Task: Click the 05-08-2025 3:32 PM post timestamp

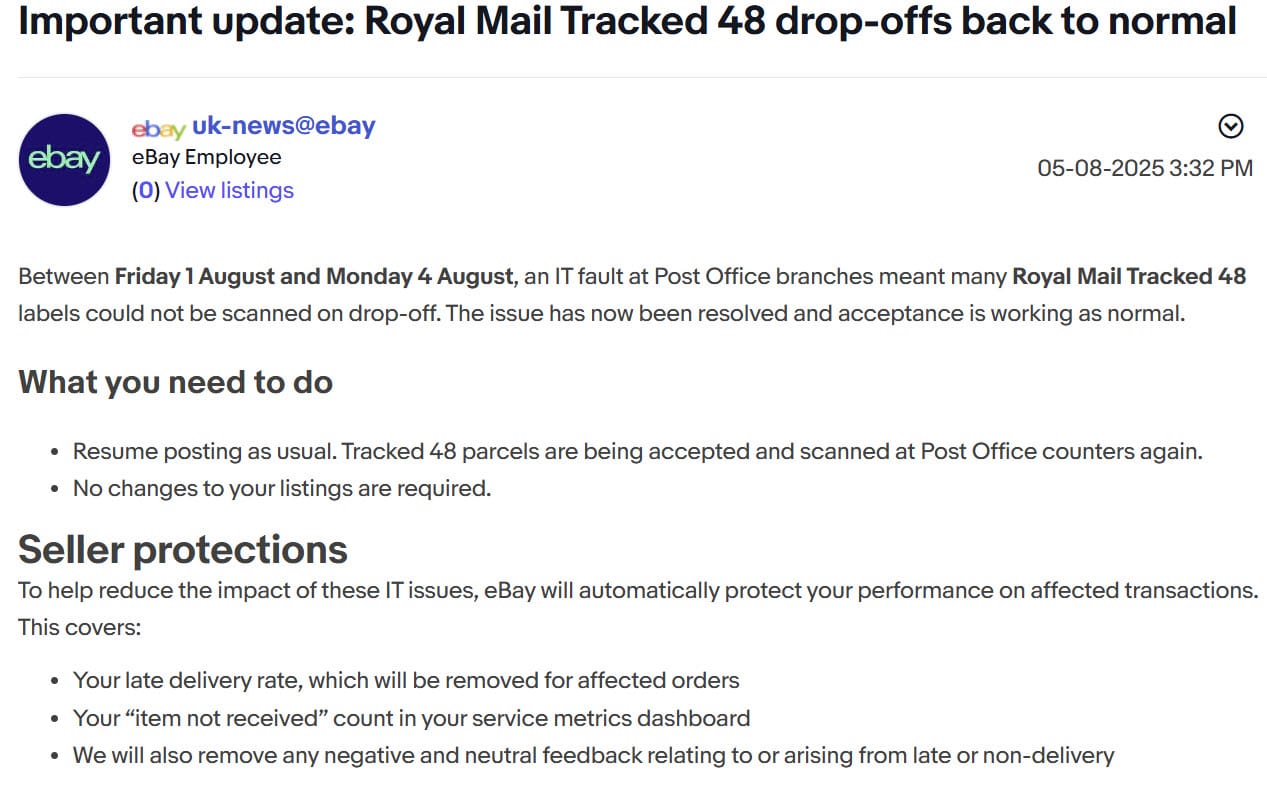Action: 1144,168
